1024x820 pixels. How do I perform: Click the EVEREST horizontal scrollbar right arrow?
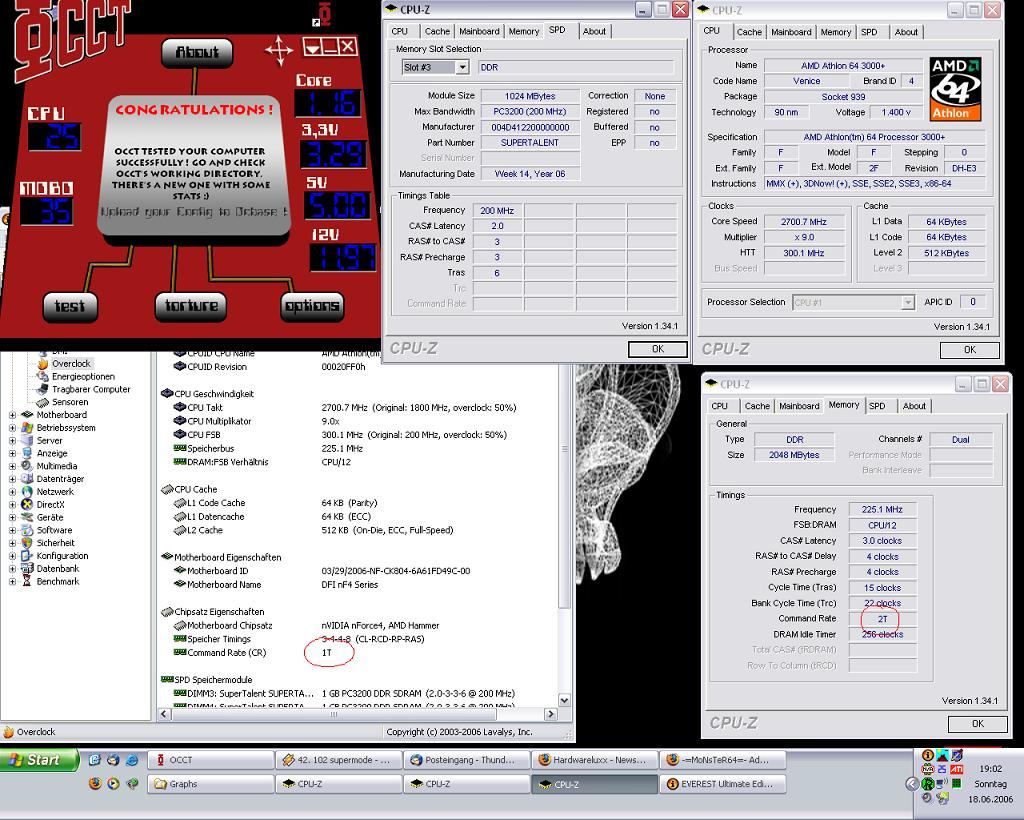[x=551, y=714]
